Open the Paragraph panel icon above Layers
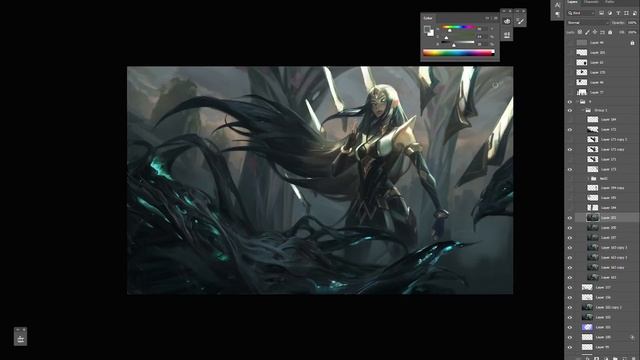The image size is (640, 360). (558, 14)
